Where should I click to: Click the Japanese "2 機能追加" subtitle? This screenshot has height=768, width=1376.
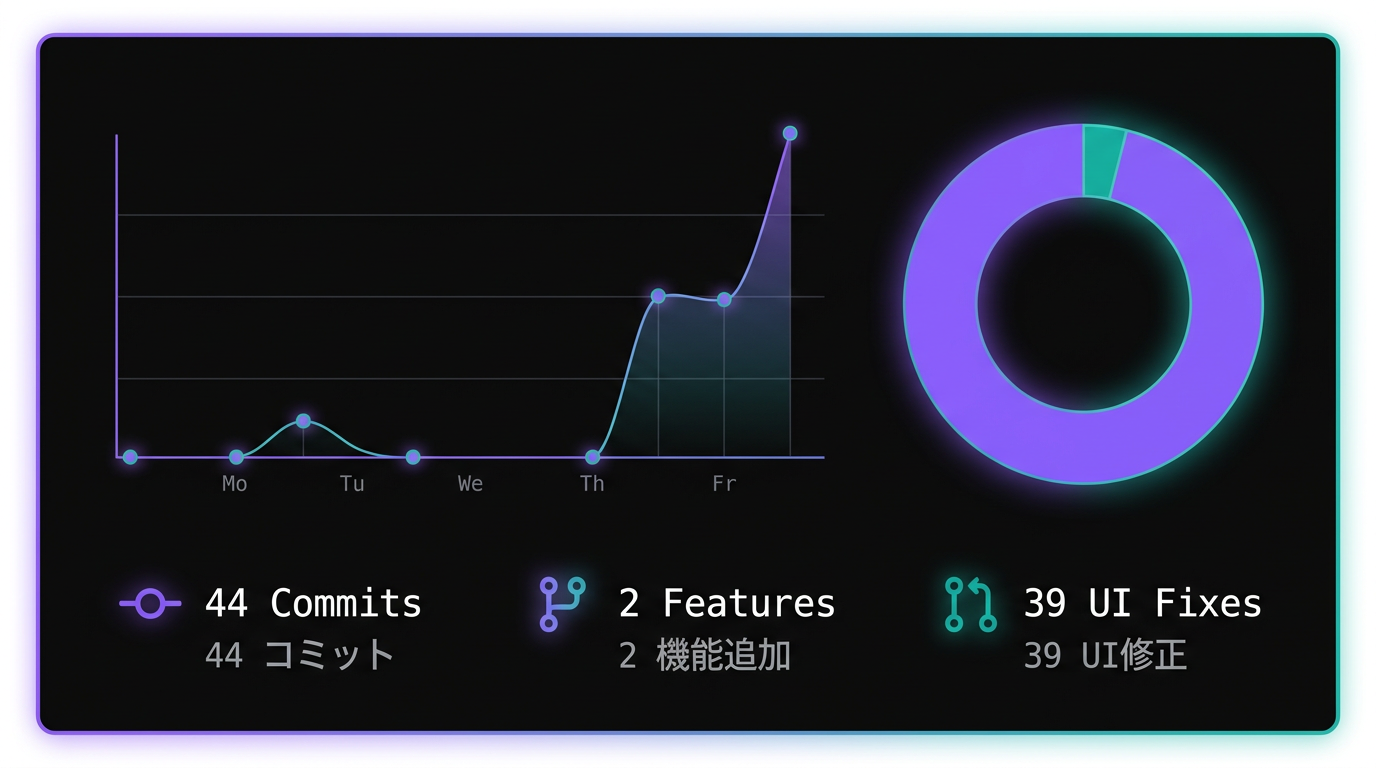pos(705,656)
